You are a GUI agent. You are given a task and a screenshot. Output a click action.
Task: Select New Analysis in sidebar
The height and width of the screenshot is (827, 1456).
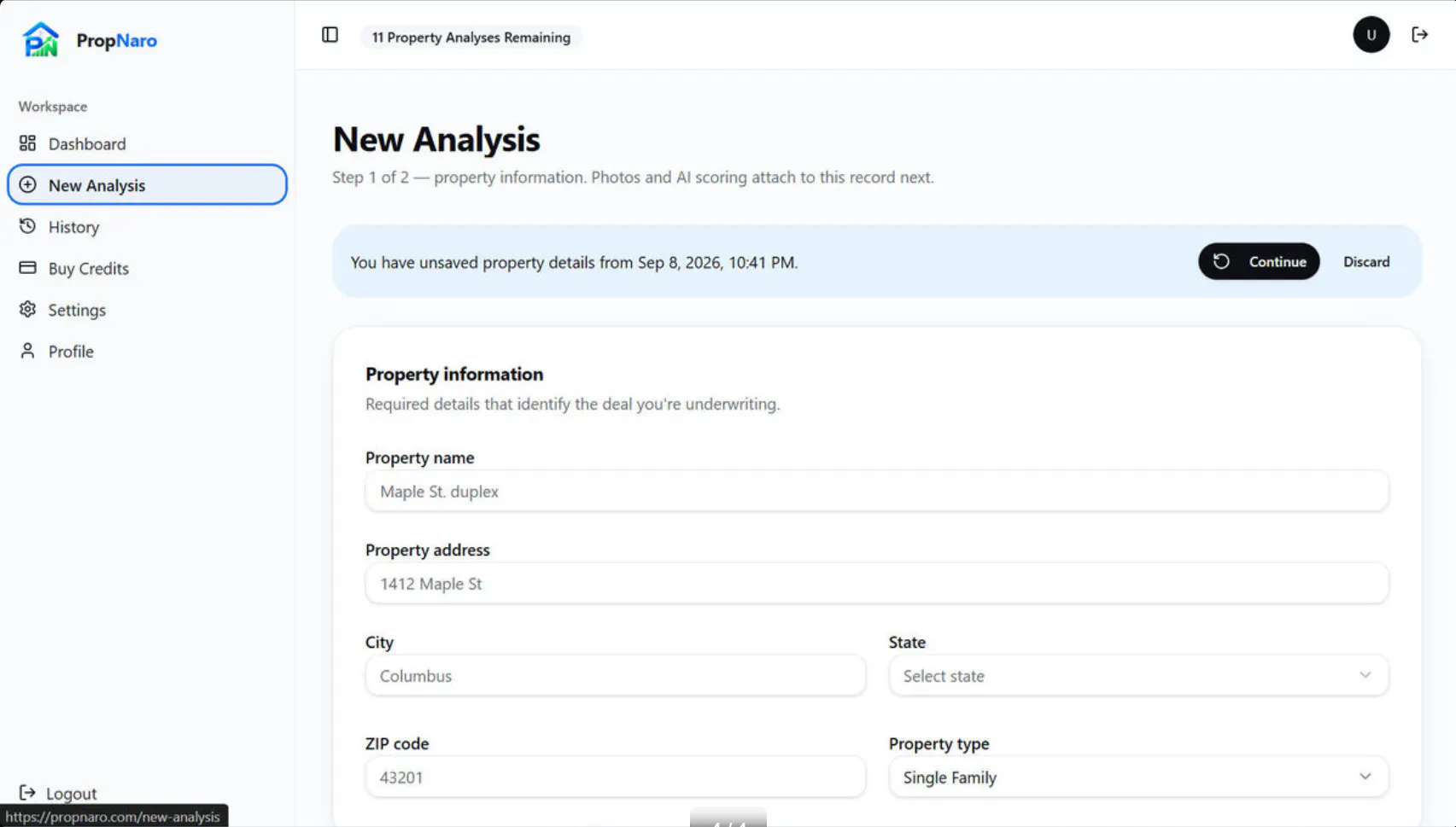click(147, 185)
